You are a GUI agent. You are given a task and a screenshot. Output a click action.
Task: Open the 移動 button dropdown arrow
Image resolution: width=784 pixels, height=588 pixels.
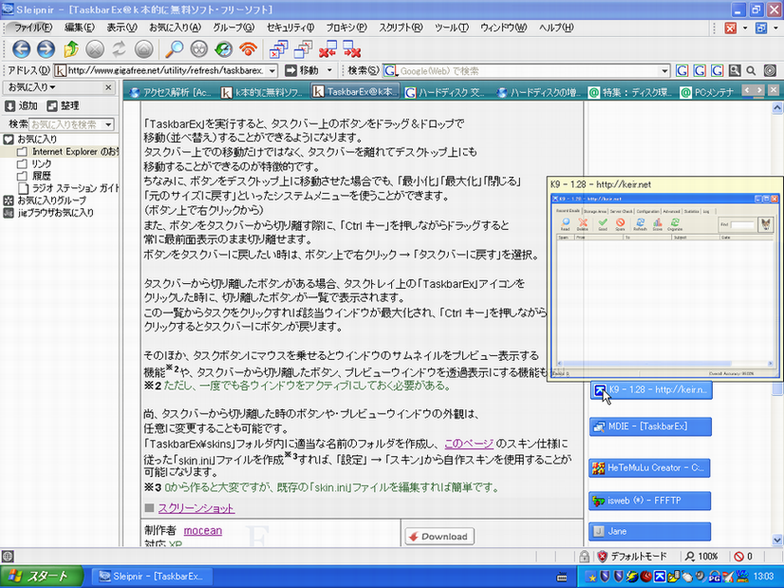tap(330, 70)
